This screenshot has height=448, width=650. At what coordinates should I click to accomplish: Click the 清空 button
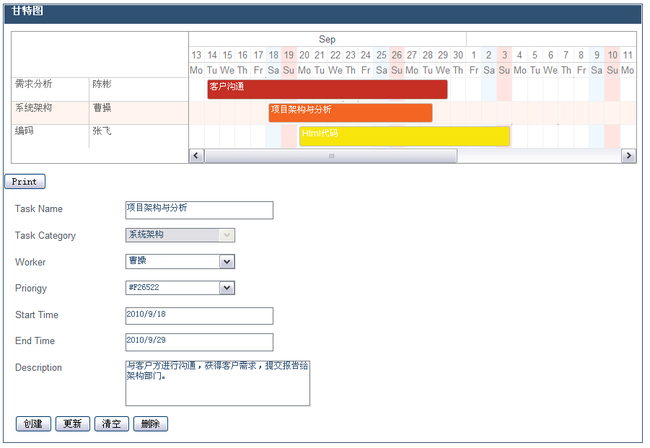112,424
